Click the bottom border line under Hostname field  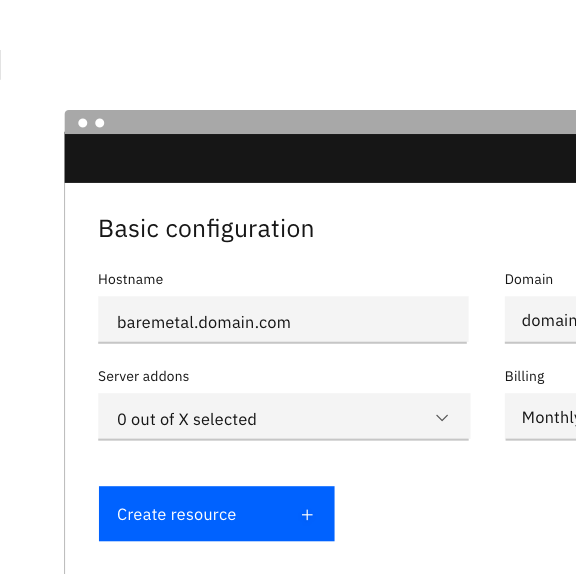283,343
